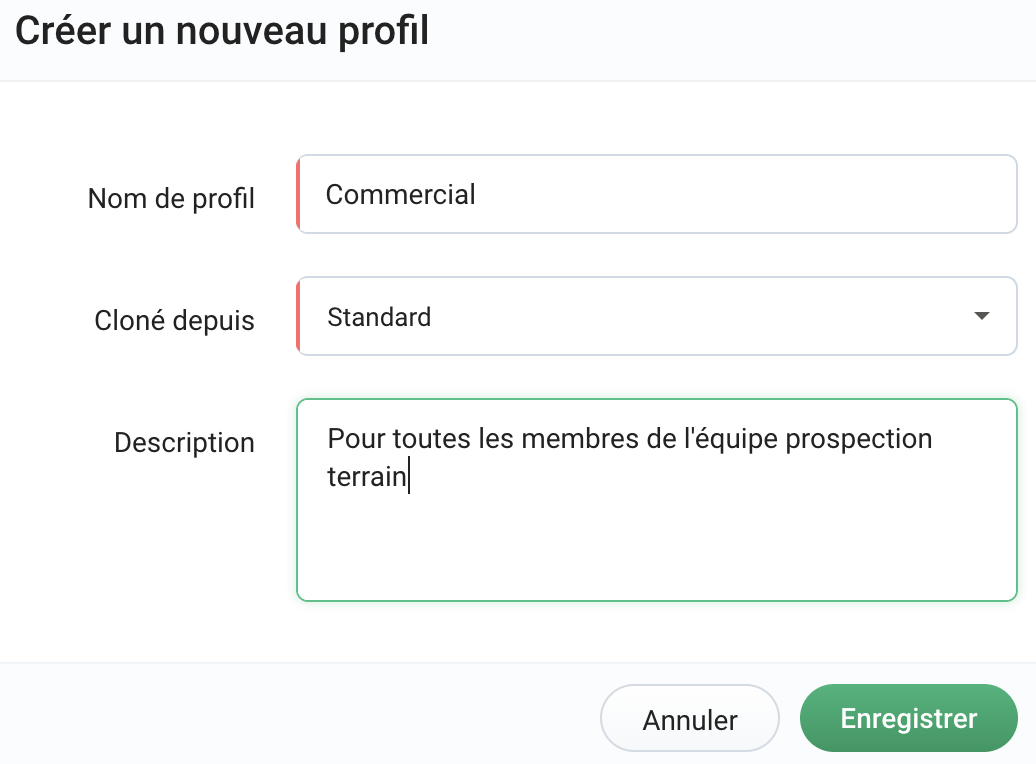Save the profile with Enregistrer
The image size is (1036, 764).
tap(908, 718)
